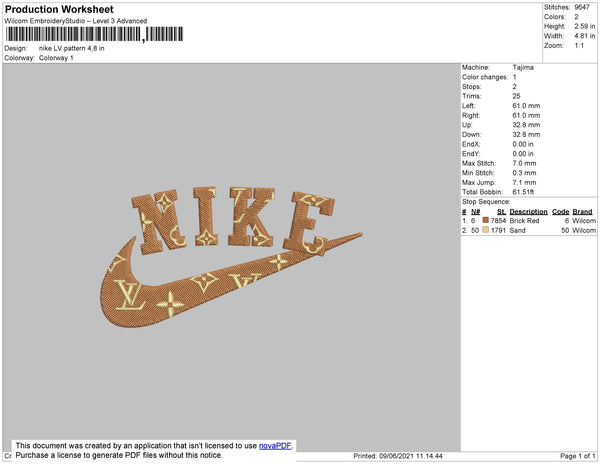Click the barcode under the worksheet title
The image size is (600, 464).
click(x=94, y=34)
